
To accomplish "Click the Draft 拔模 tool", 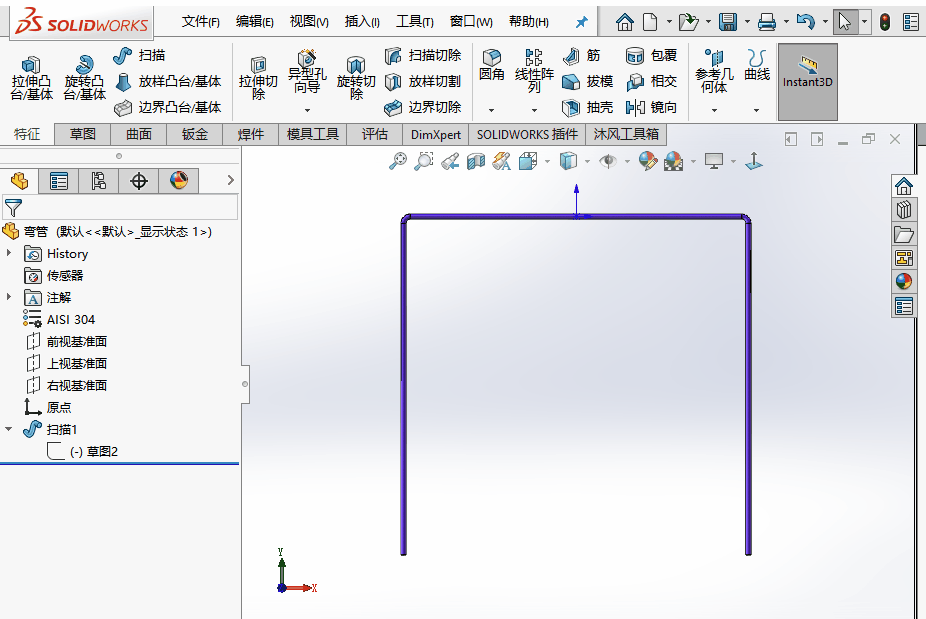I will [587, 82].
